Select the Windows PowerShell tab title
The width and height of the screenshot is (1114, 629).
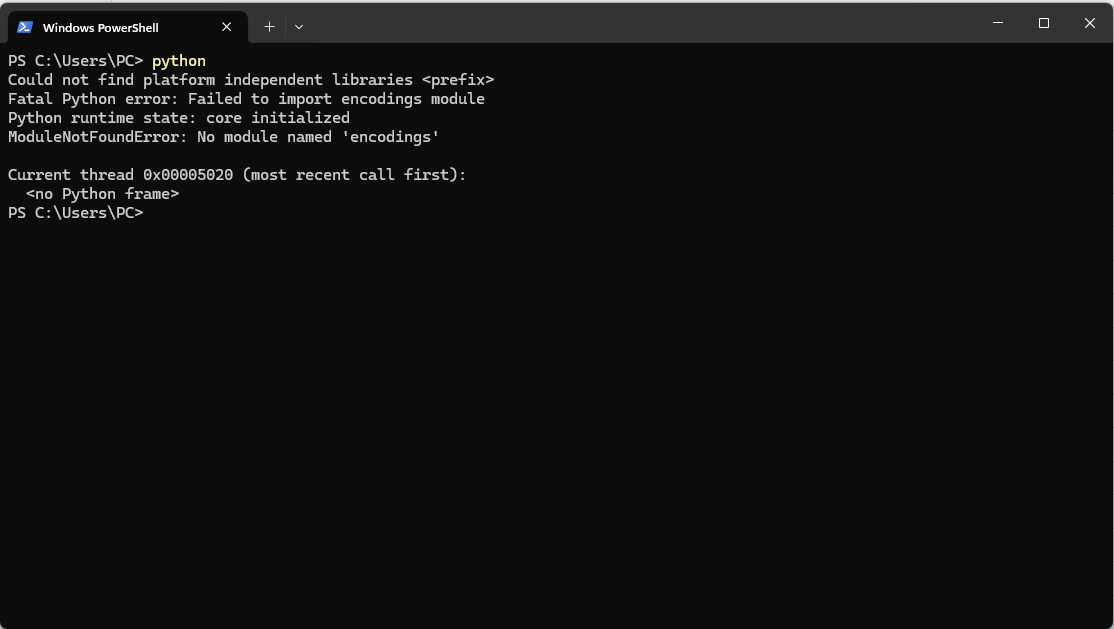pyautogui.click(x=100, y=28)
